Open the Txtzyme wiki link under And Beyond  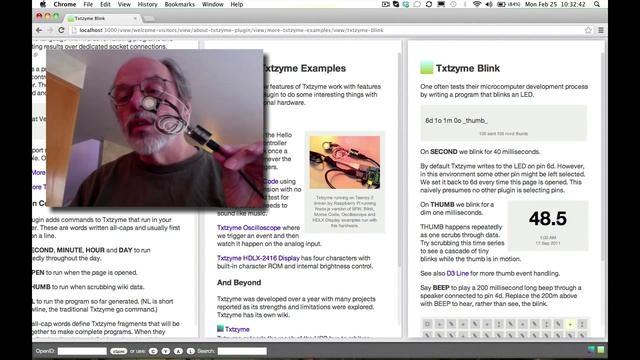tap(237, 329)
